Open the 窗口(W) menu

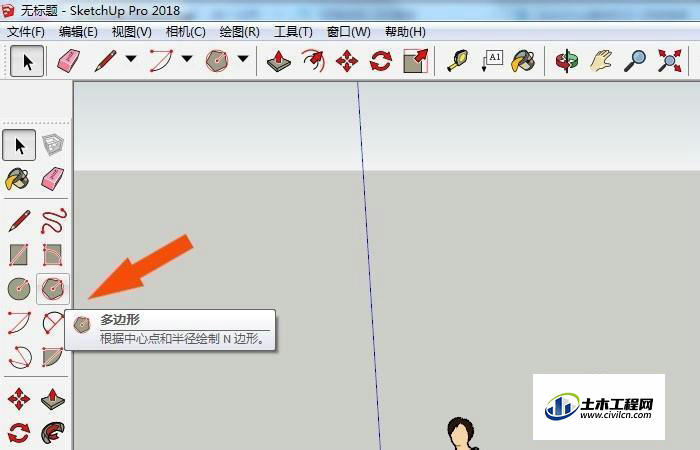point(349,32)
